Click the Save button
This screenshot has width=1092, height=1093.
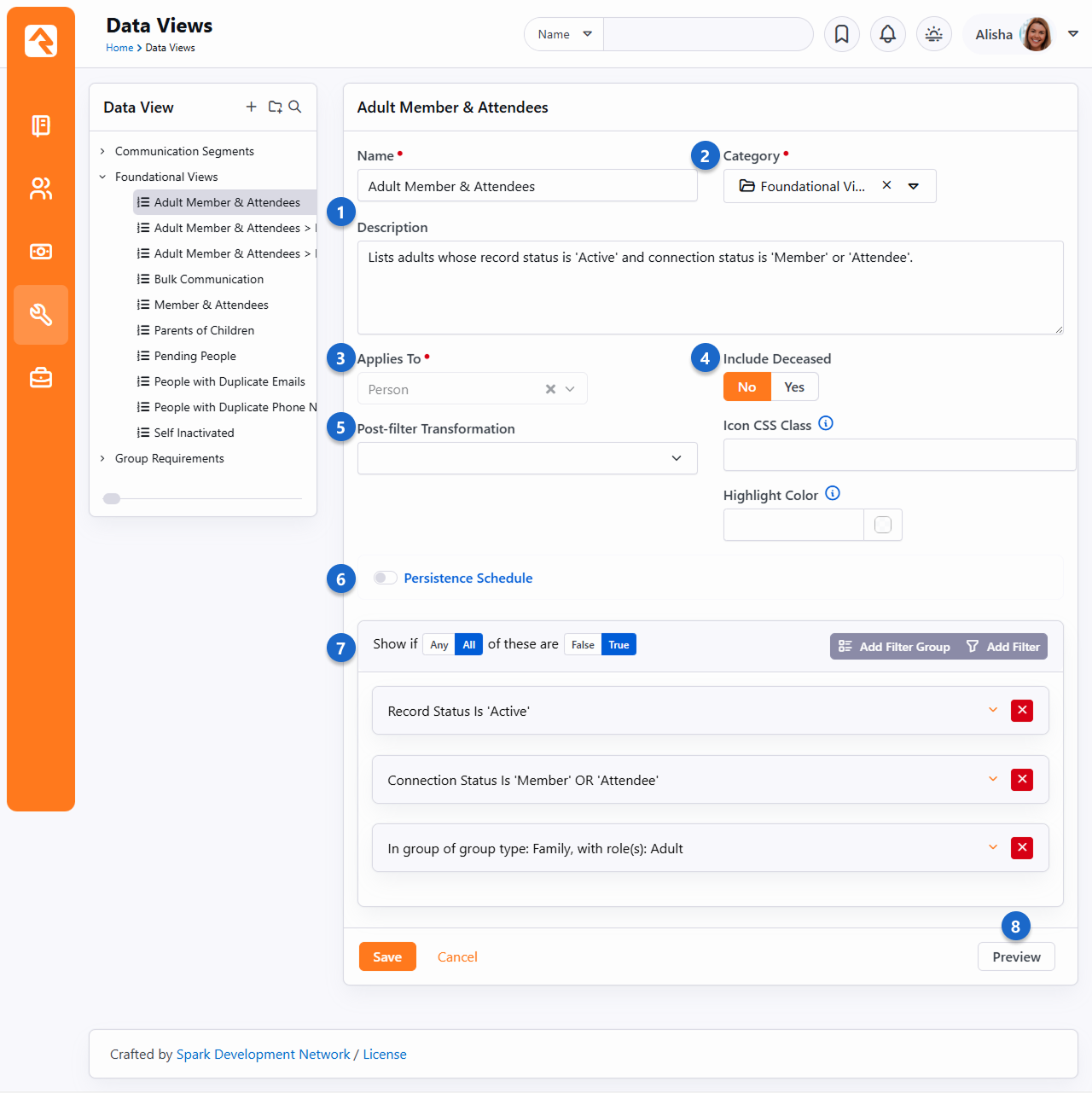387,957
